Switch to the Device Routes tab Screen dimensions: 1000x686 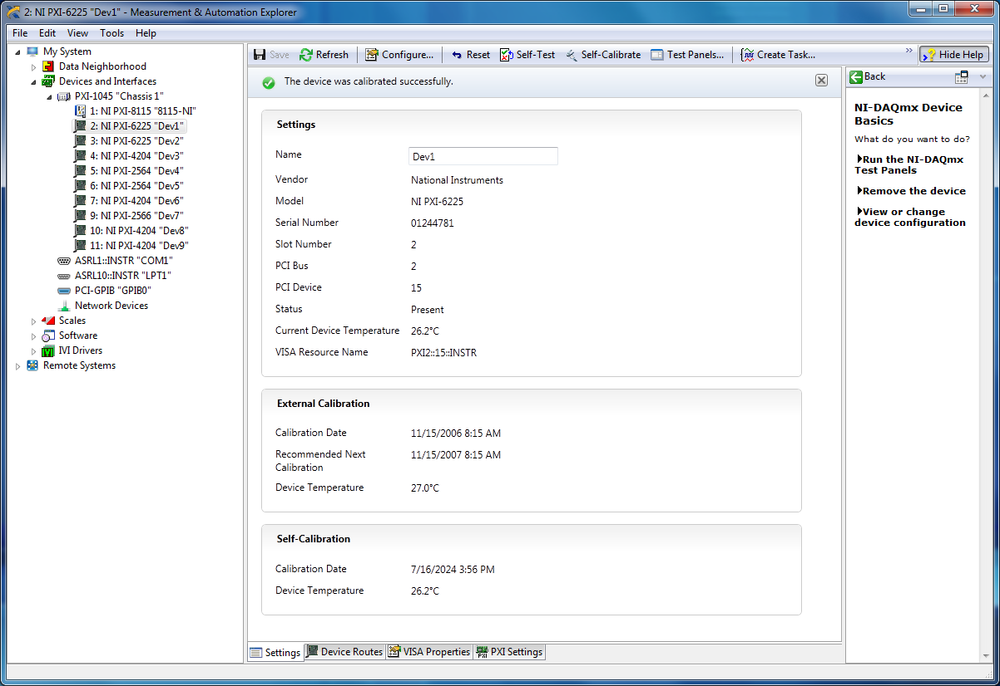coord(345,652)
